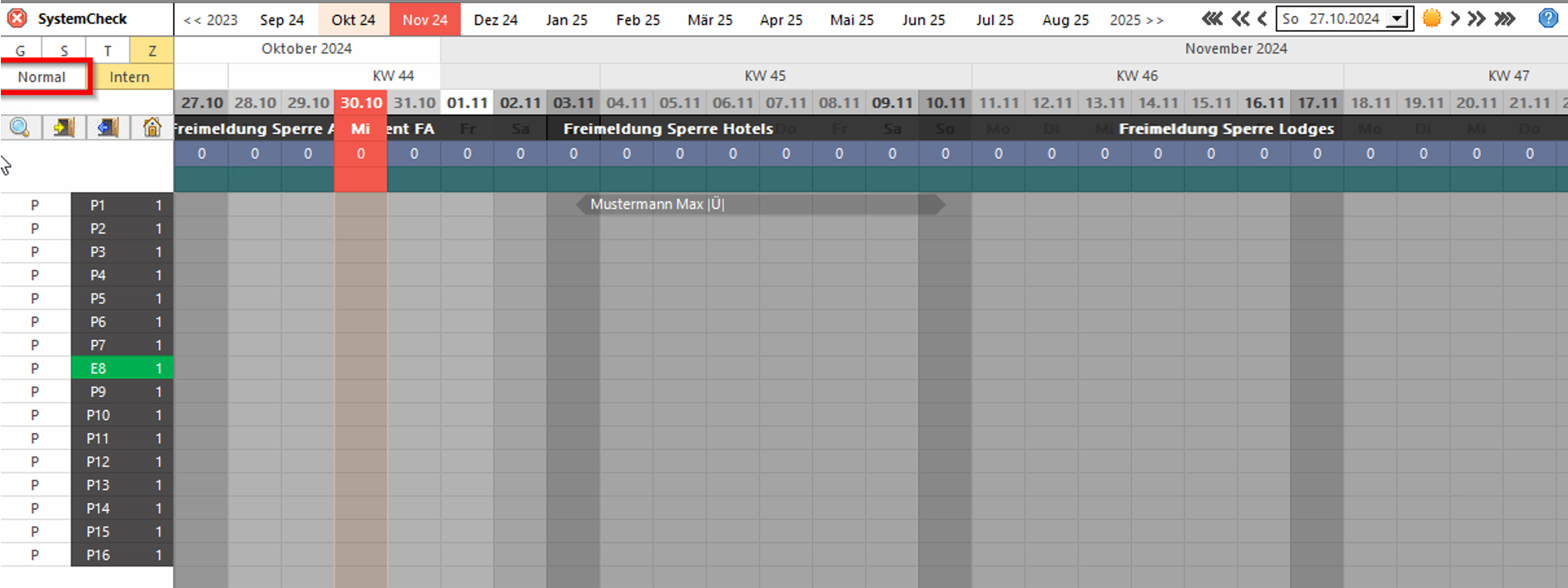Jump to today with the sun icon

tap(1432, 18)
